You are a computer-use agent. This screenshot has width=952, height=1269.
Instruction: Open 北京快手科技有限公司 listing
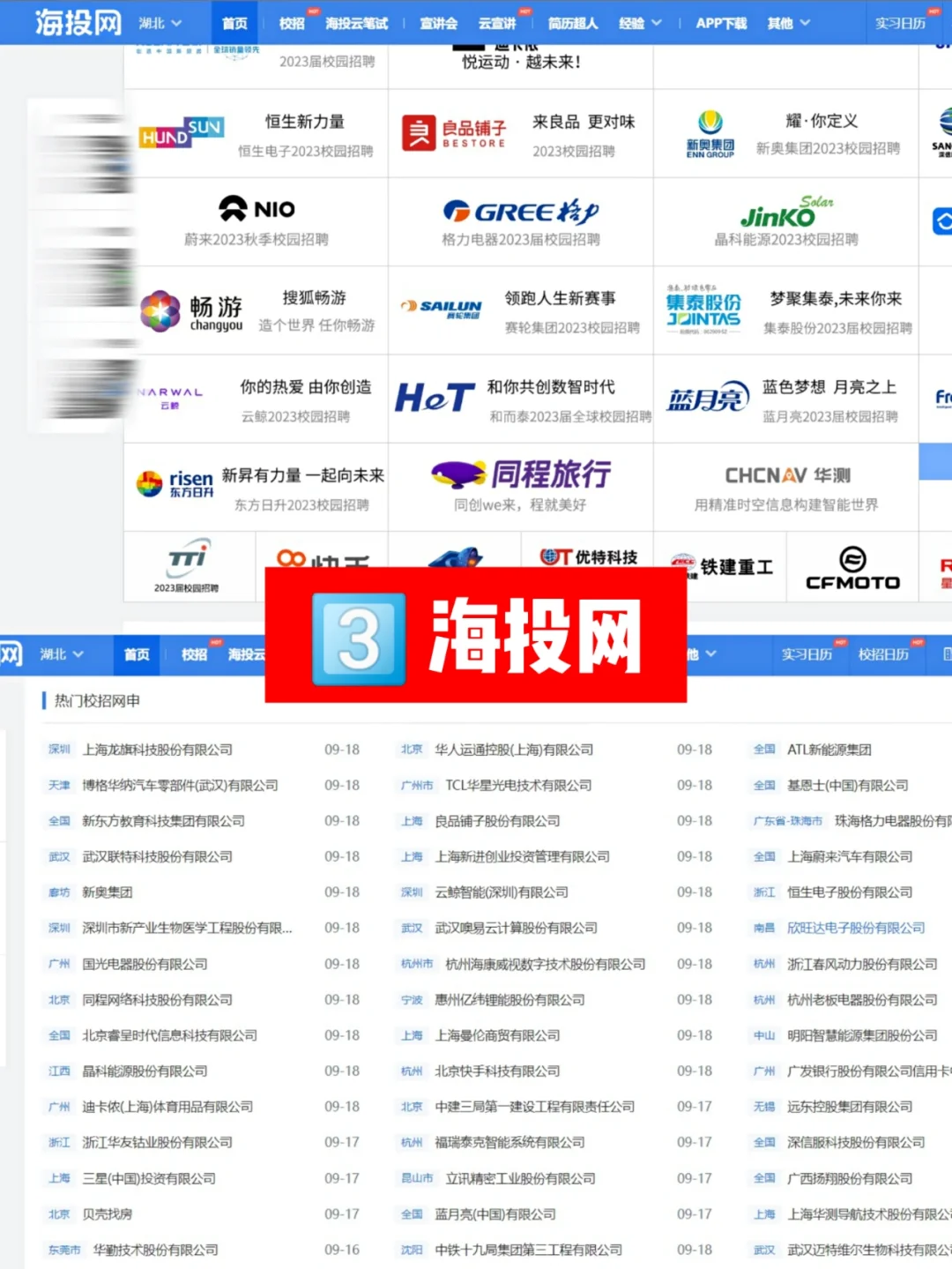[497, 1071]
